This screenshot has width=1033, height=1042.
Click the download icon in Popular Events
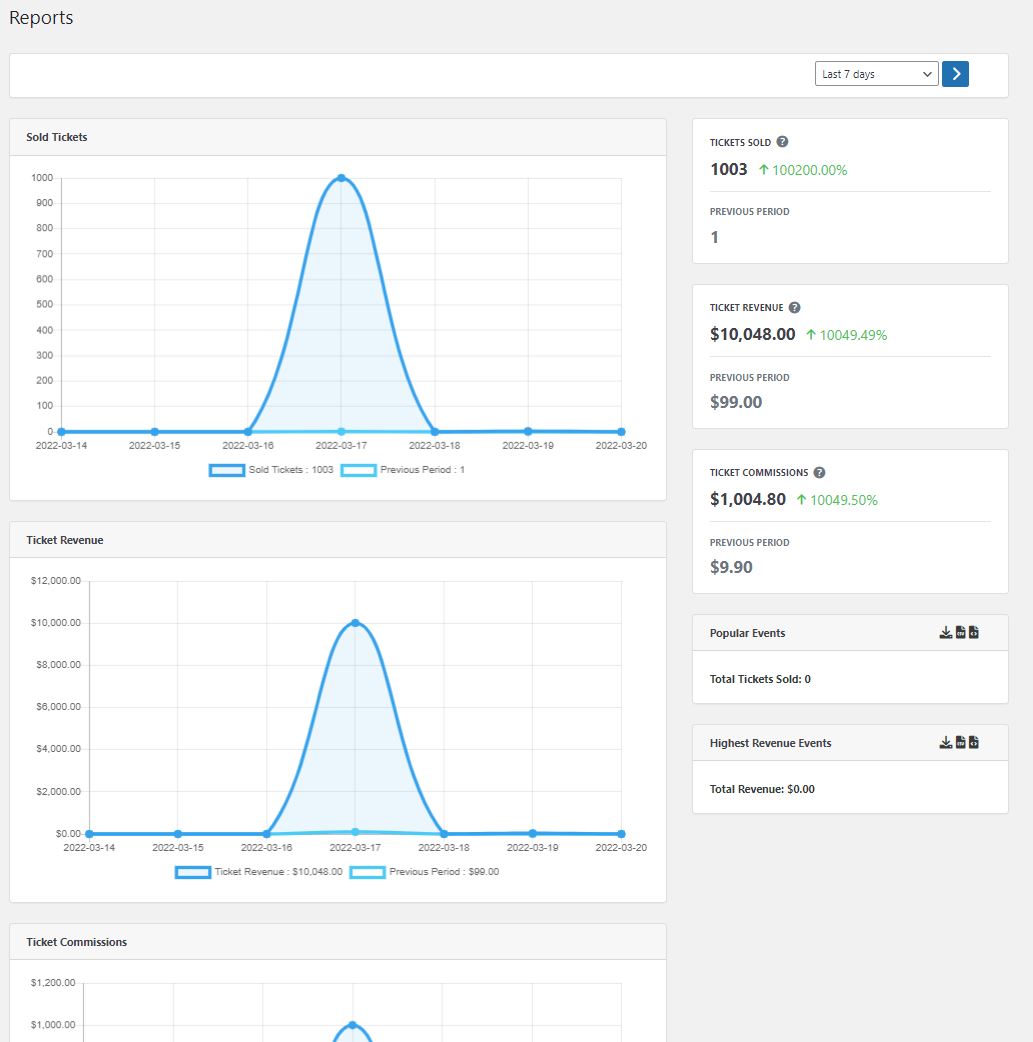point(945,632)
